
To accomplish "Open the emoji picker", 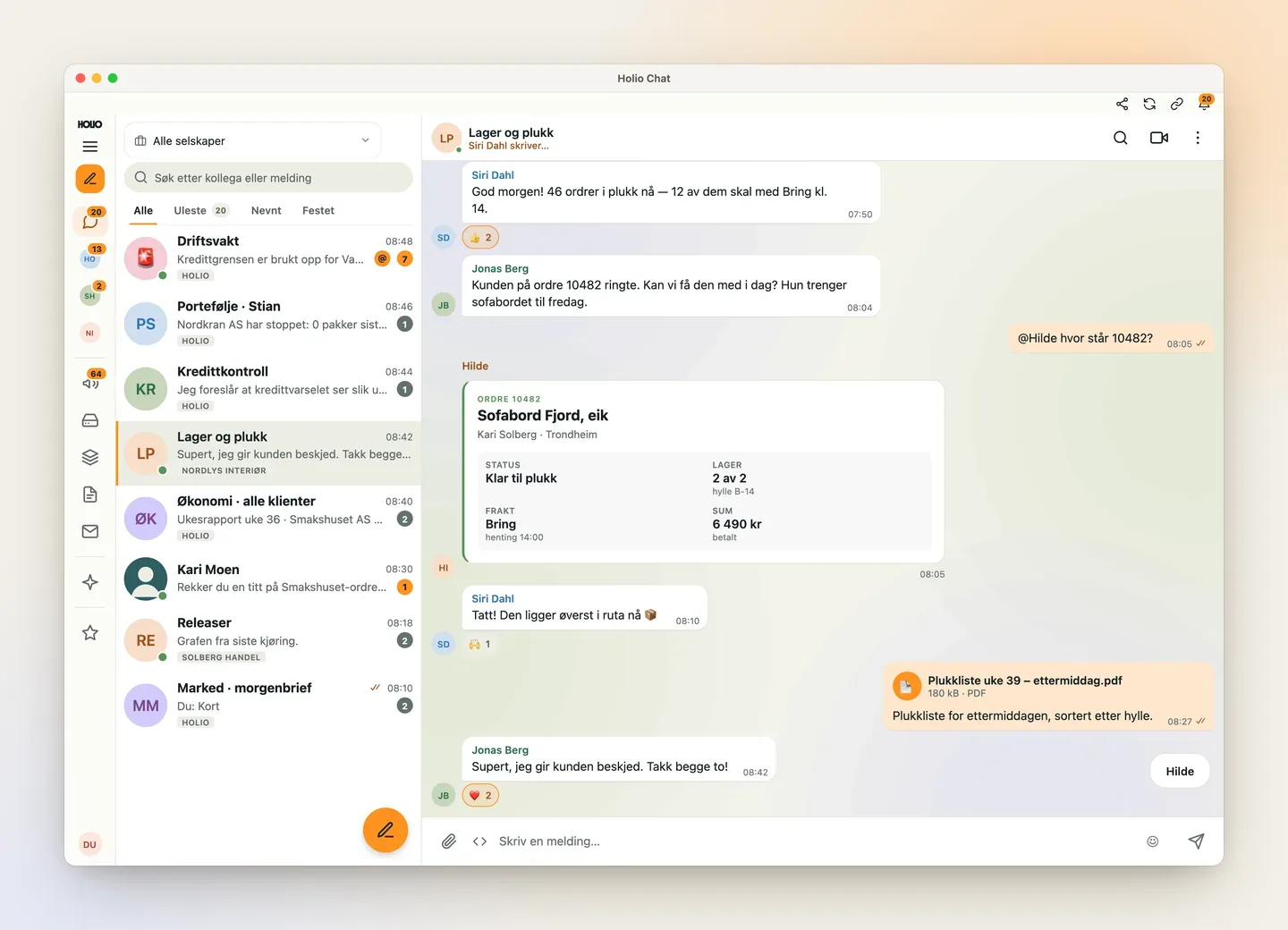I will point(1153,841).
